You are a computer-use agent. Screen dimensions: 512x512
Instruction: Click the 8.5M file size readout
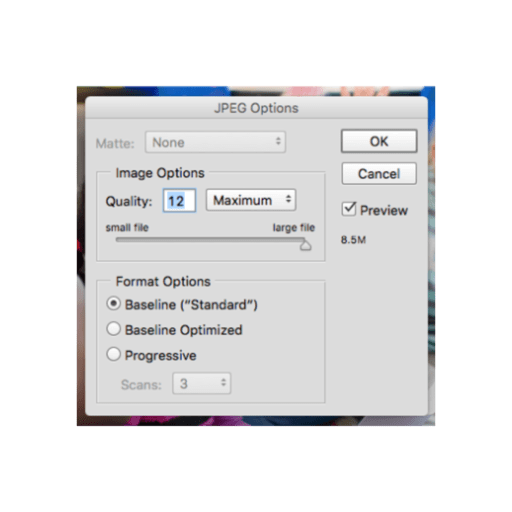tap(353, 240)
